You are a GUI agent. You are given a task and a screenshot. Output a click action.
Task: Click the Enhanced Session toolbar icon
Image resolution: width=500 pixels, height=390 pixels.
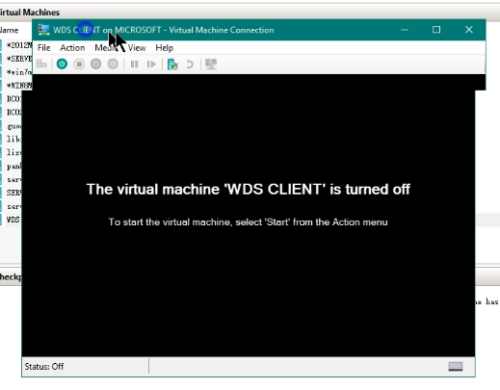point(211,64)
